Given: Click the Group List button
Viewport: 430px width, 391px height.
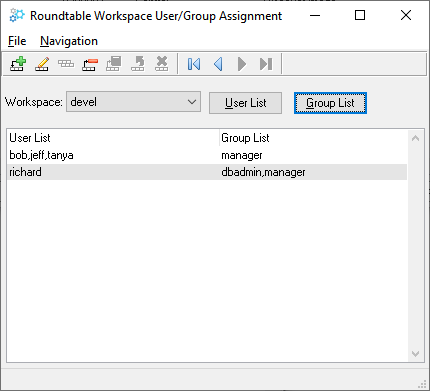Looking at the screenshot, I should (x=330, y=103).
